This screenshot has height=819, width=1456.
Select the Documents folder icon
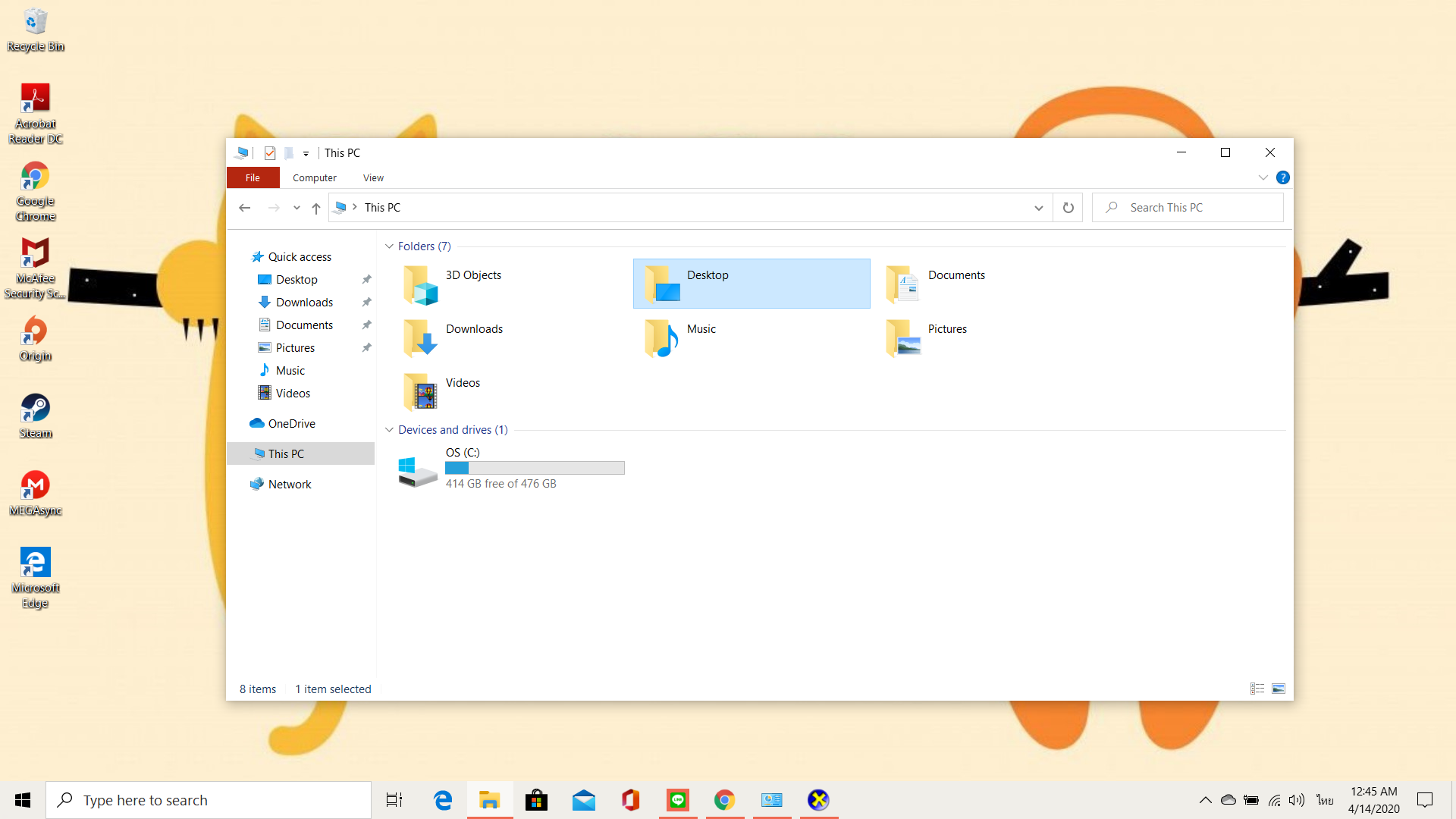point(902,284)
